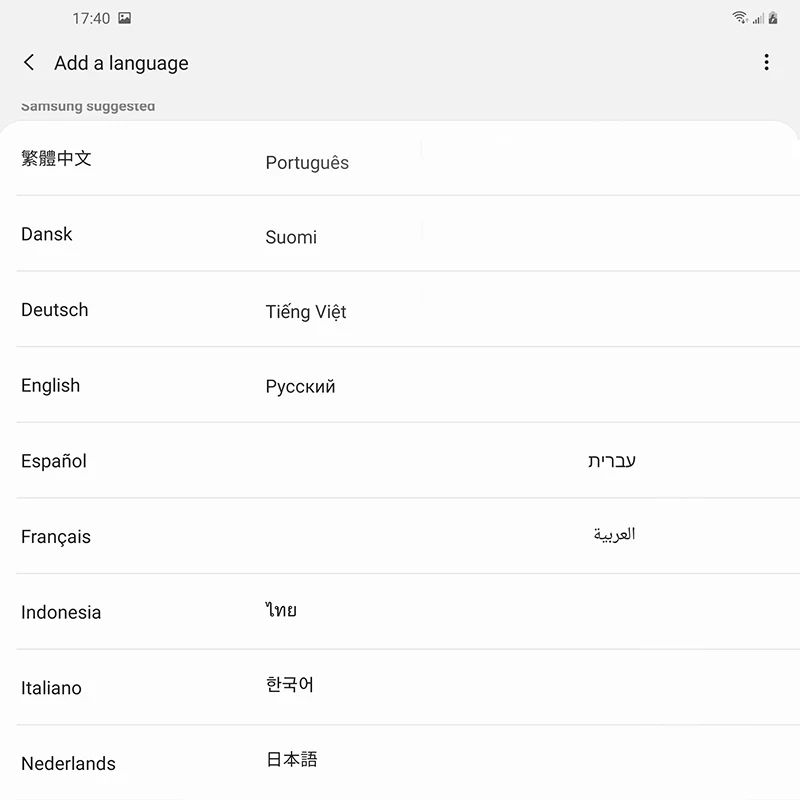Select Japanese 日本語 language
800x800 pixels.
[291, 759]
